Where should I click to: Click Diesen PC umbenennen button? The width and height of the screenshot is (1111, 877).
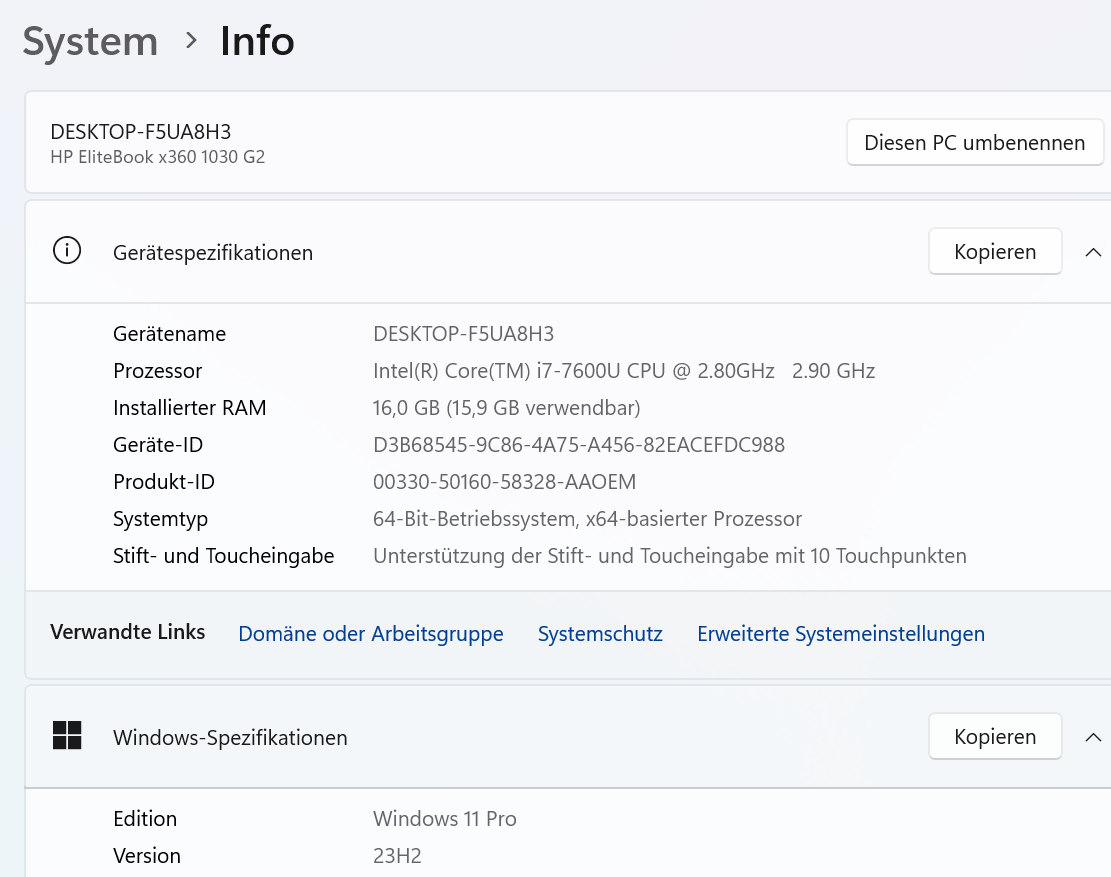(x=974, y=142)
